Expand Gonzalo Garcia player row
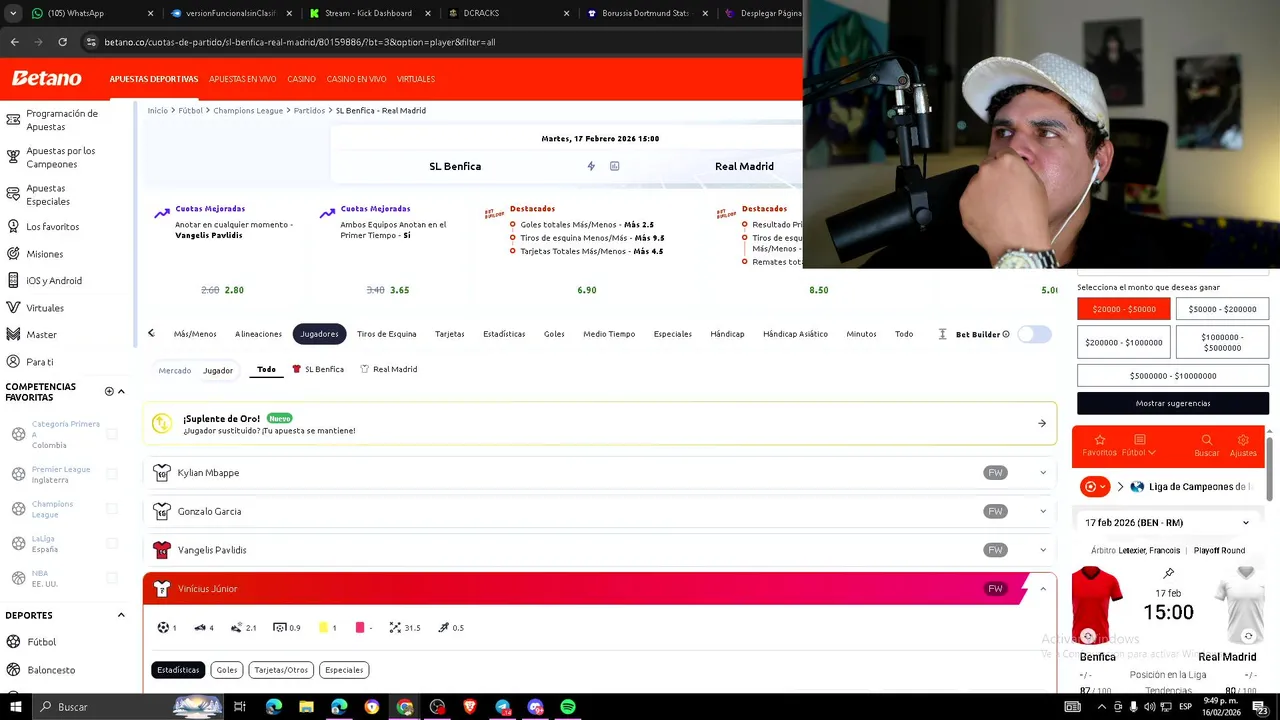The width and height of the screenshot is (1280, 720). (x=600, y=511)
